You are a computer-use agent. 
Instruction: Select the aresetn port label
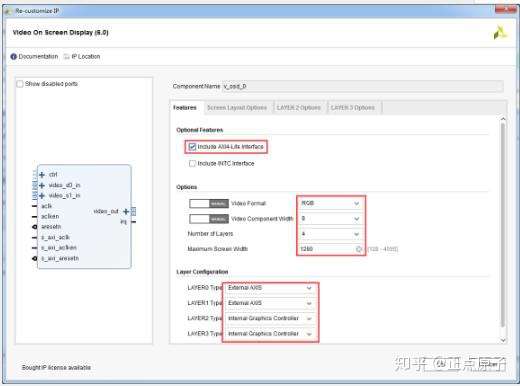click(x=51, y=227)
